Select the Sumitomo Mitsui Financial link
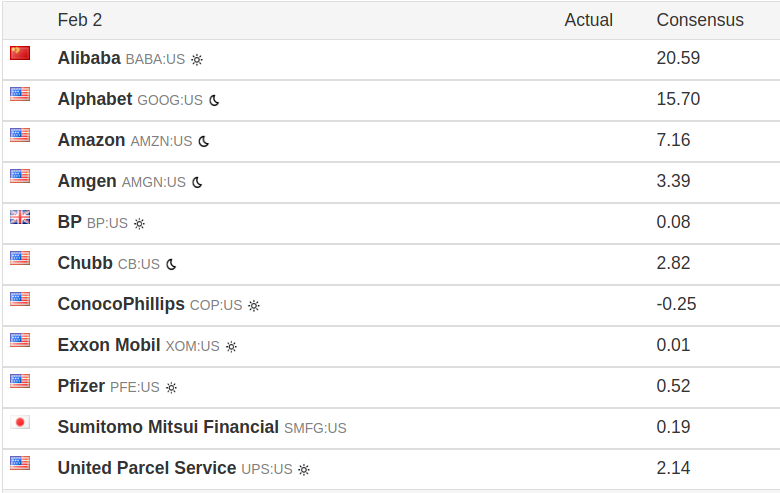The image size is (780, 493). (x=168, y=427)
